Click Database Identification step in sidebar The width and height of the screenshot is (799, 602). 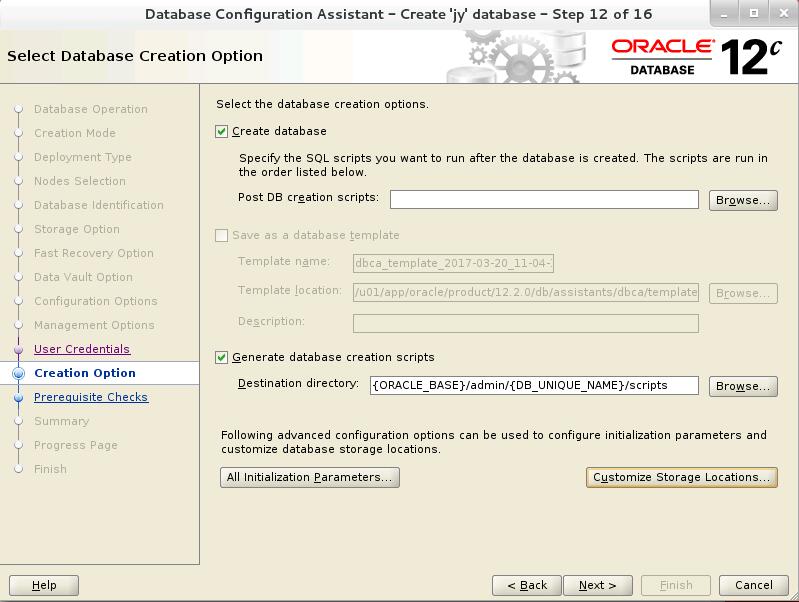[x=99, y=205]
